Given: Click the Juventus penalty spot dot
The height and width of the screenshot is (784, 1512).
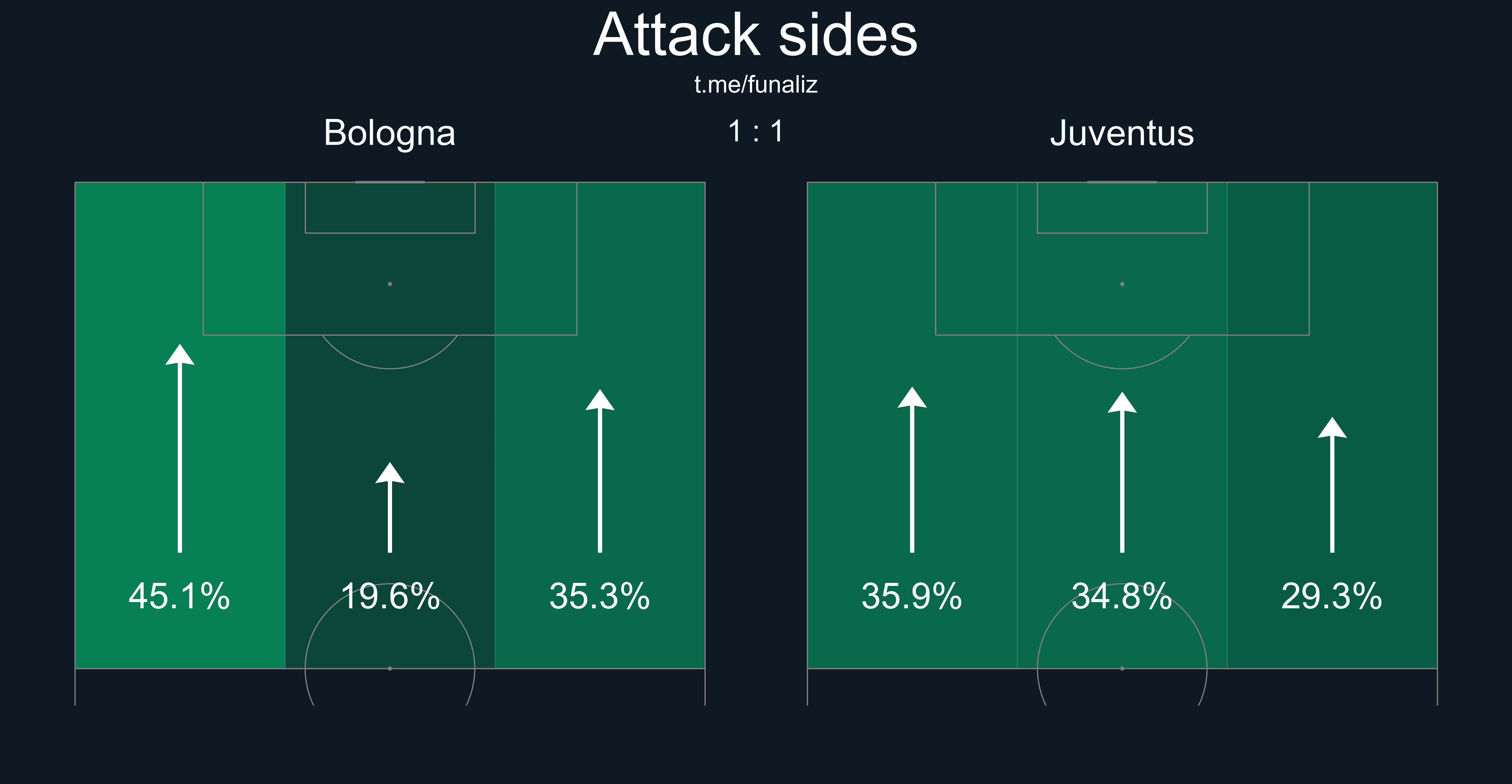Looking at the screenshot, I should point(1122,284).
